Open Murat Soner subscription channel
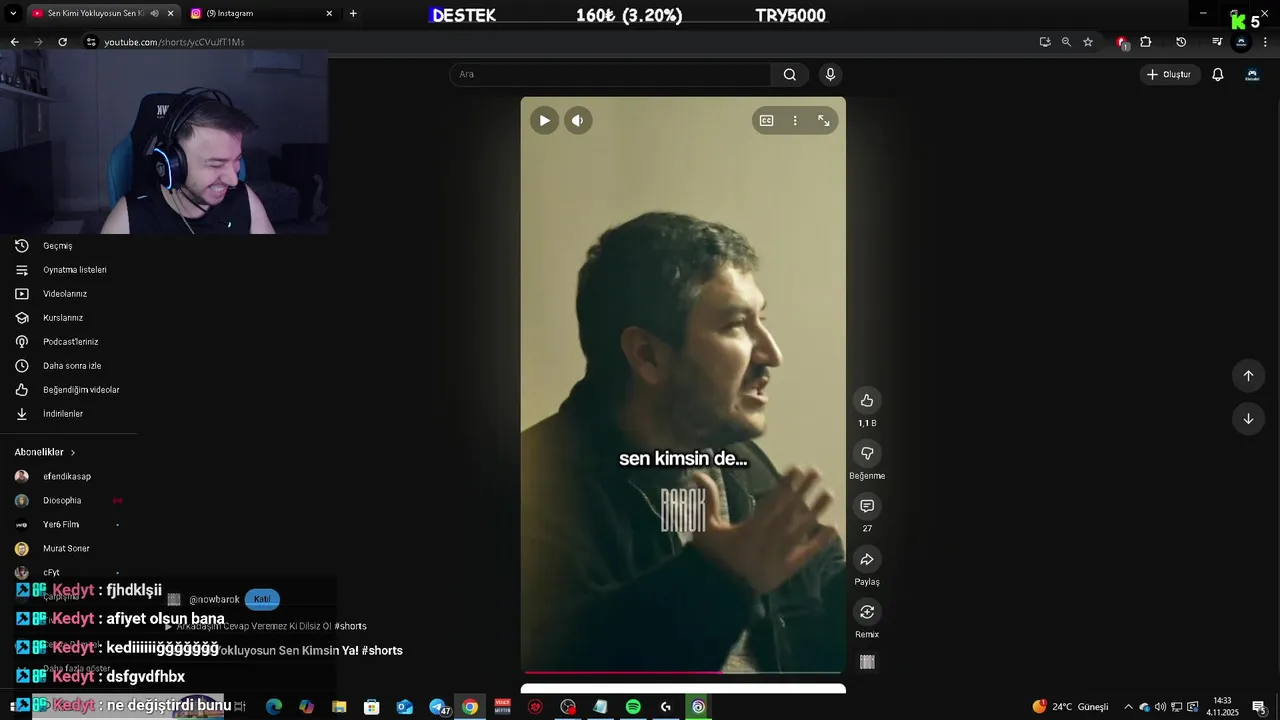 [68, 549]
